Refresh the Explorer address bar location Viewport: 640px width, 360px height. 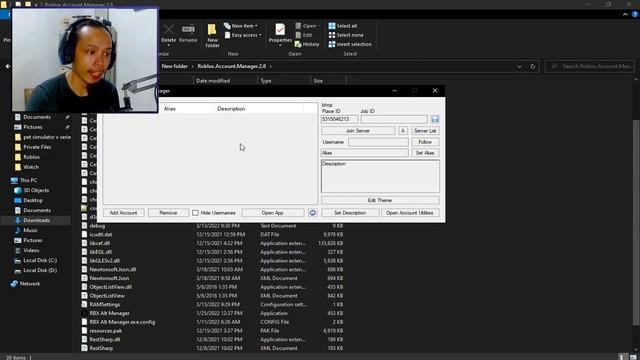click(533, 66)
